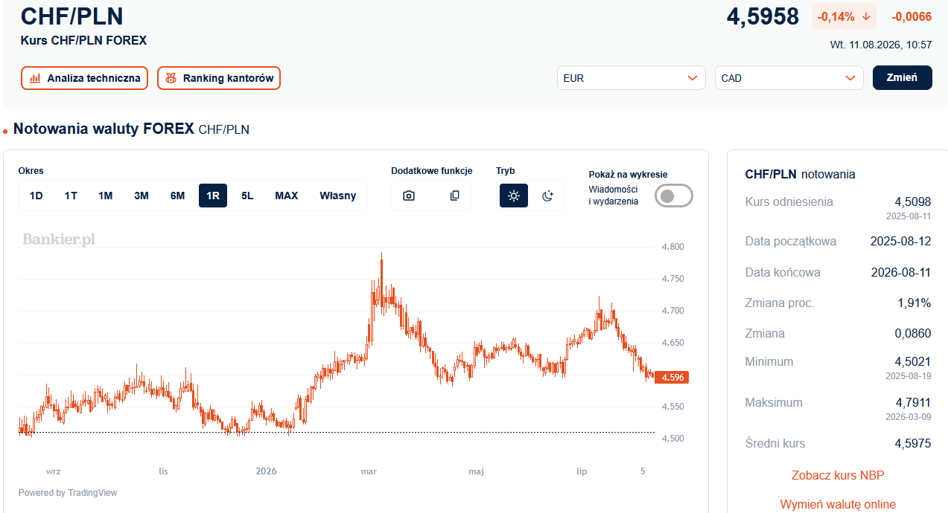Select the 3M period
The image size is (948, 513).
click(x=141, y=196)
